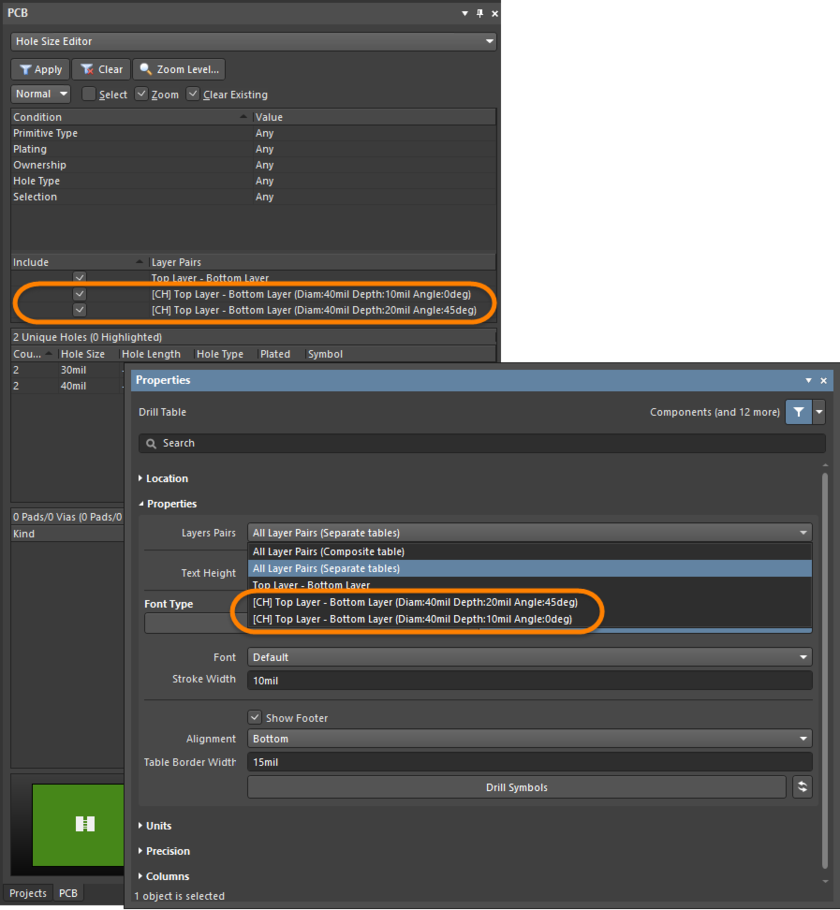Open the Hole Size Editor dropdown
This screenshot has height=910, width=840.
click(254, 42)
